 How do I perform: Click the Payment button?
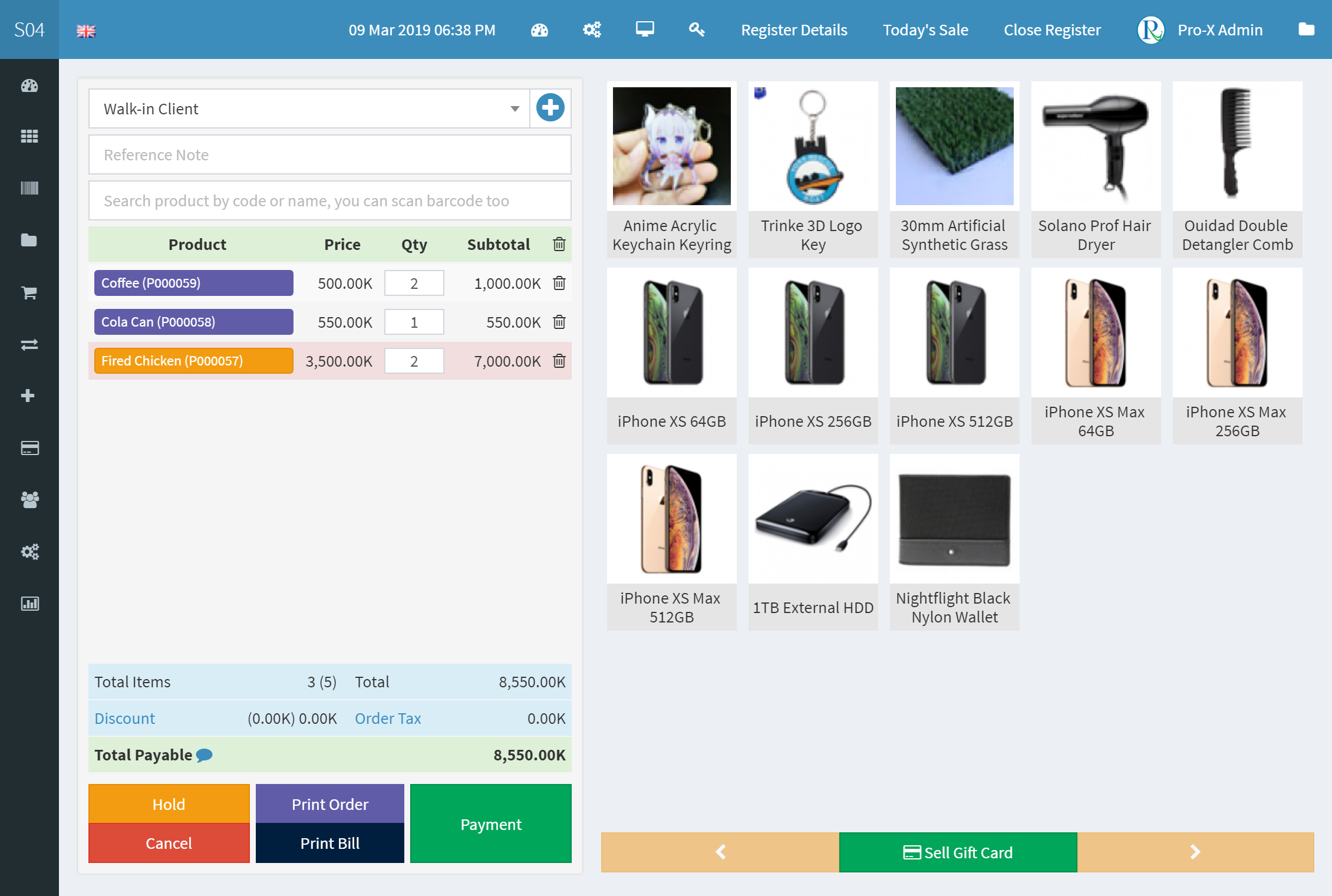point(491,824)
